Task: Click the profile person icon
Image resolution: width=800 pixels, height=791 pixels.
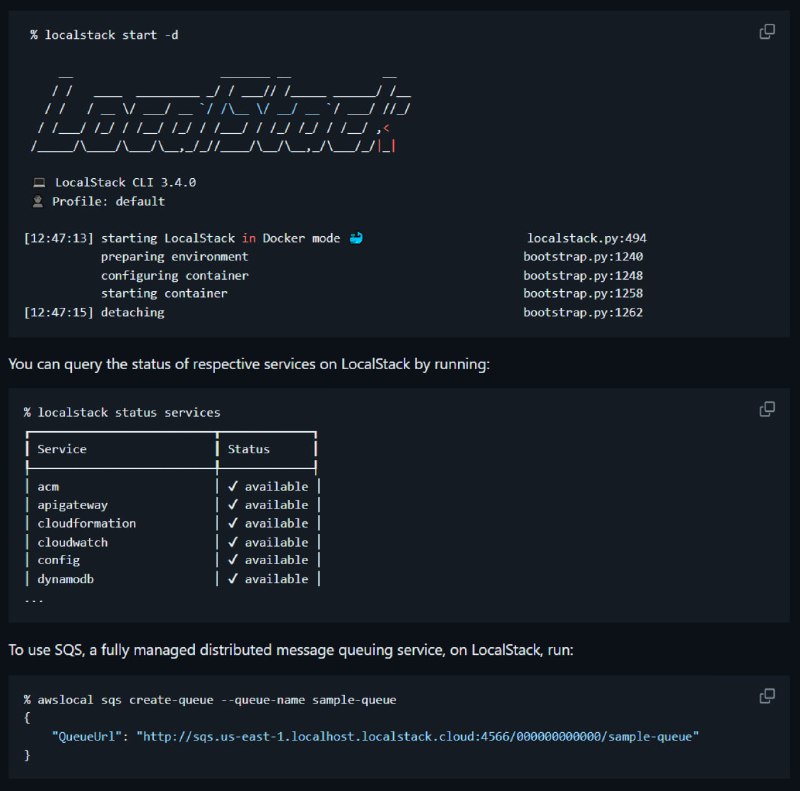Action: click(x=38, y=202)
